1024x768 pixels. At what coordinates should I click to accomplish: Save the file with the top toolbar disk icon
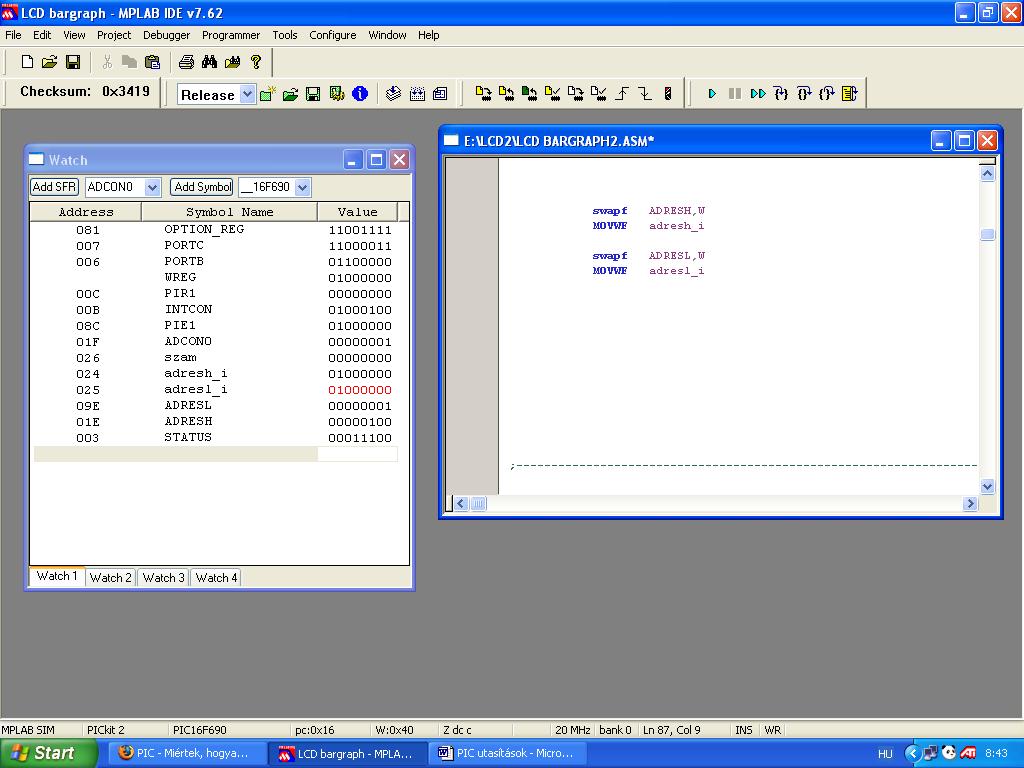pos(72,61)
